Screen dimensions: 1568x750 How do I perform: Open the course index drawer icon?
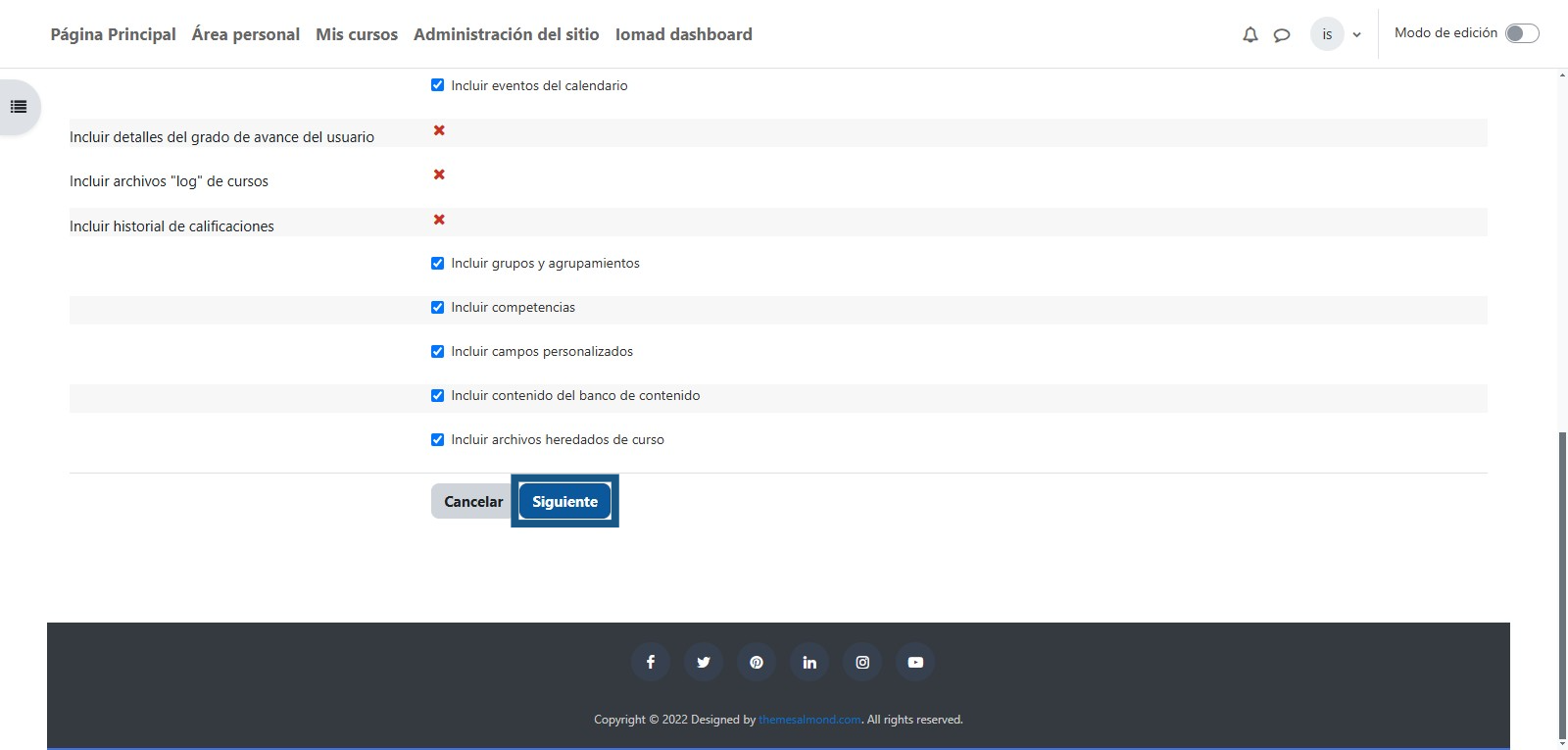tap(19, 107)
